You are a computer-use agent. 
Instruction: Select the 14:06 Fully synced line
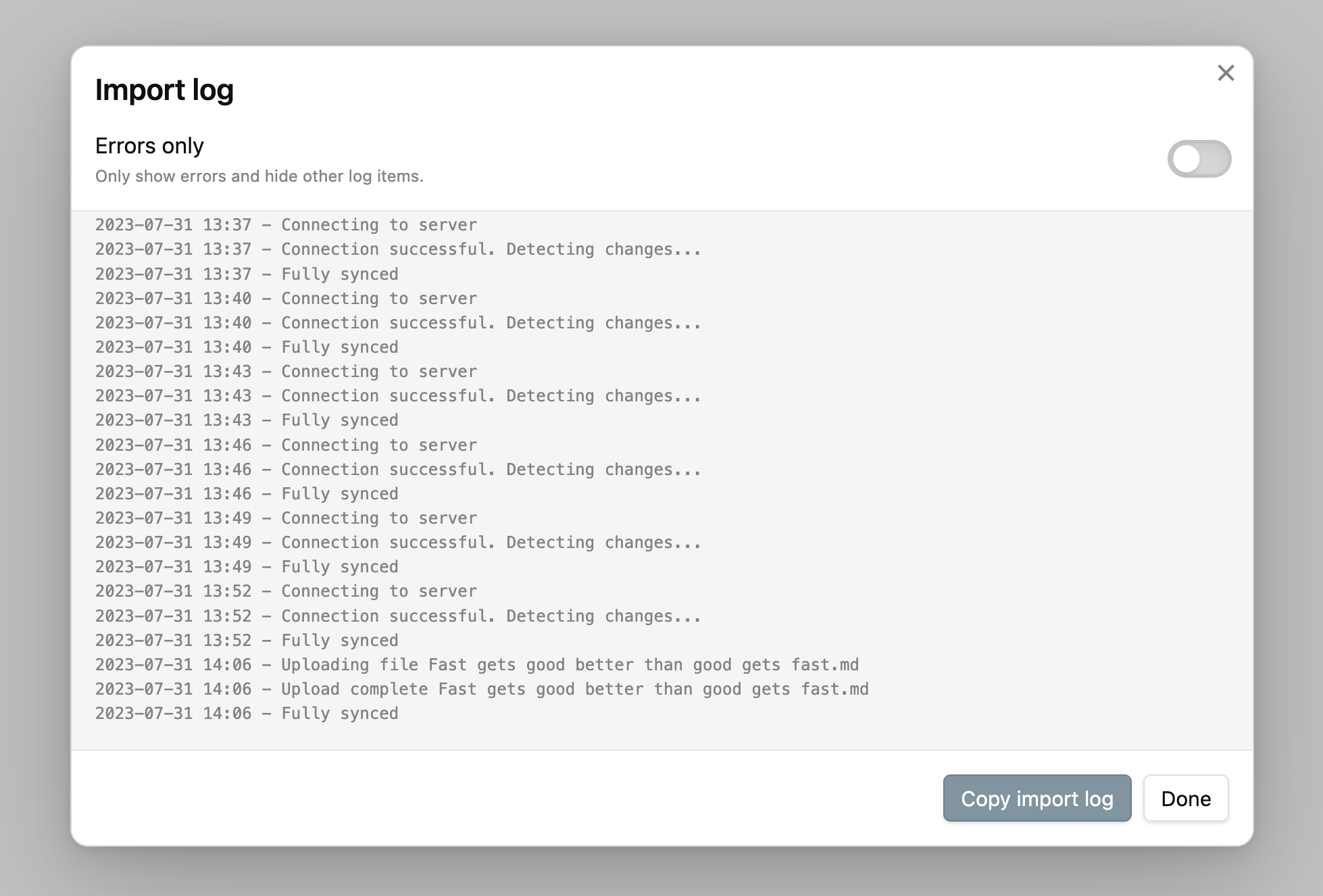[247, 714]
